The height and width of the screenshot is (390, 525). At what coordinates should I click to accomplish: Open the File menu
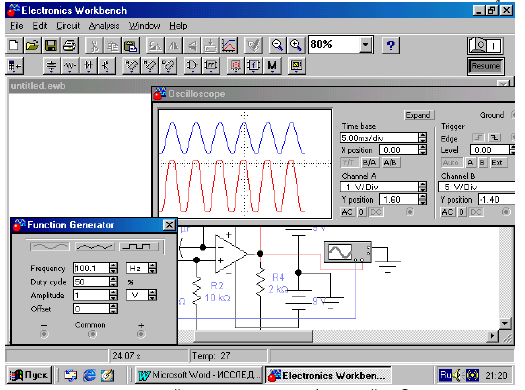pyautogui.click(x=17, y=26)
